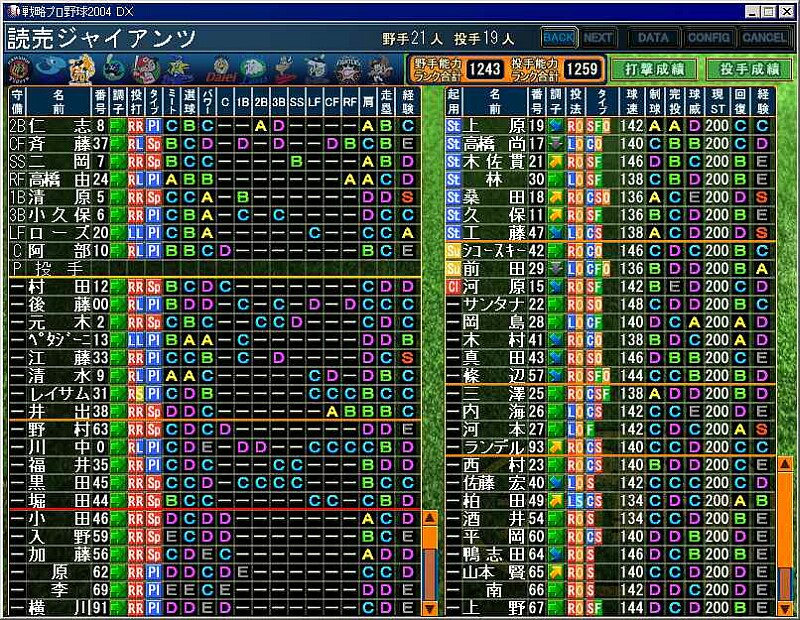Click the pitcher ability total 1259
This screenshot has width=800, height=620.
pos(582,69)
